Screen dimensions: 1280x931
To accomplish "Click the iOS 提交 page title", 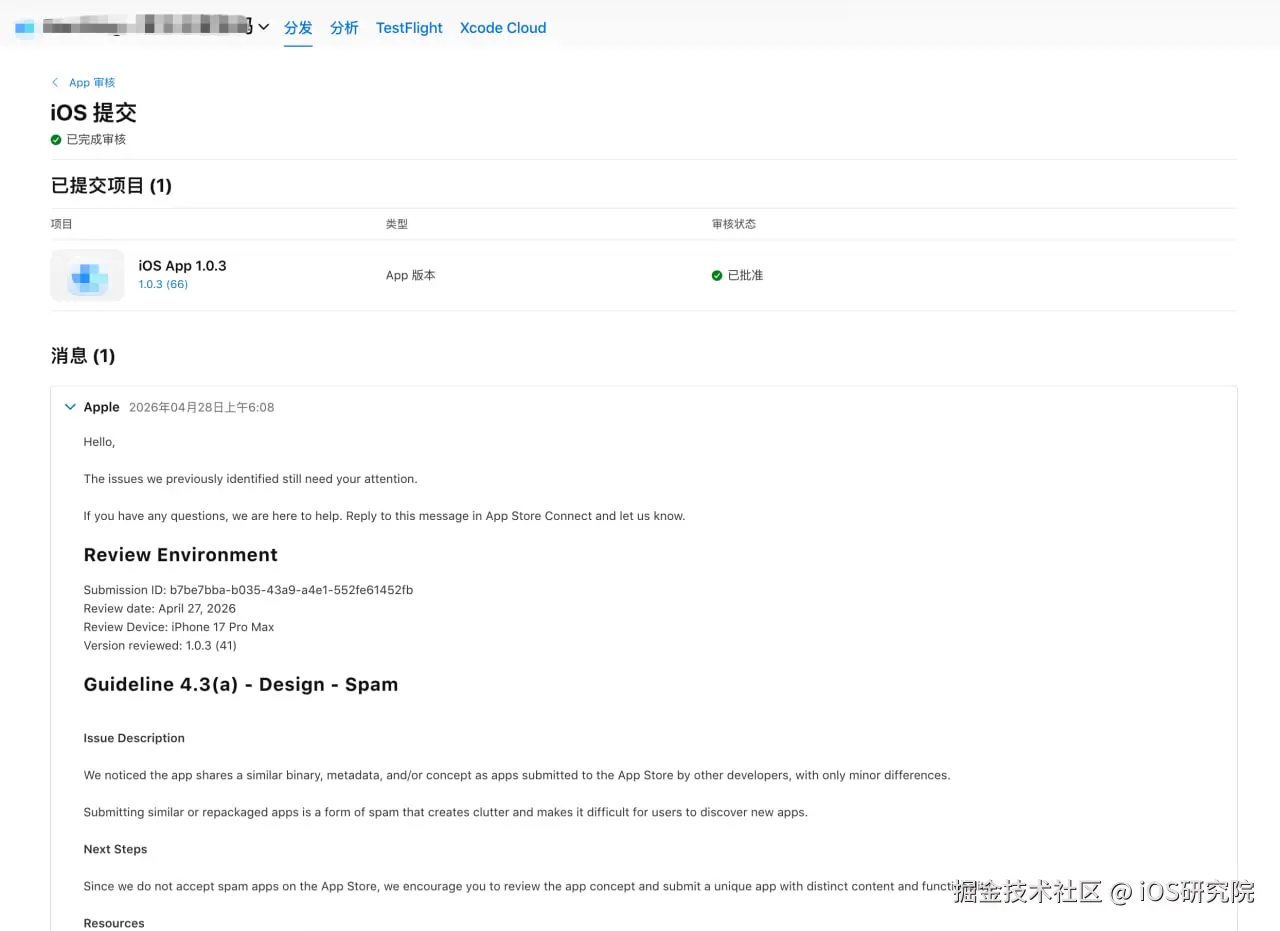I will 94,113.
